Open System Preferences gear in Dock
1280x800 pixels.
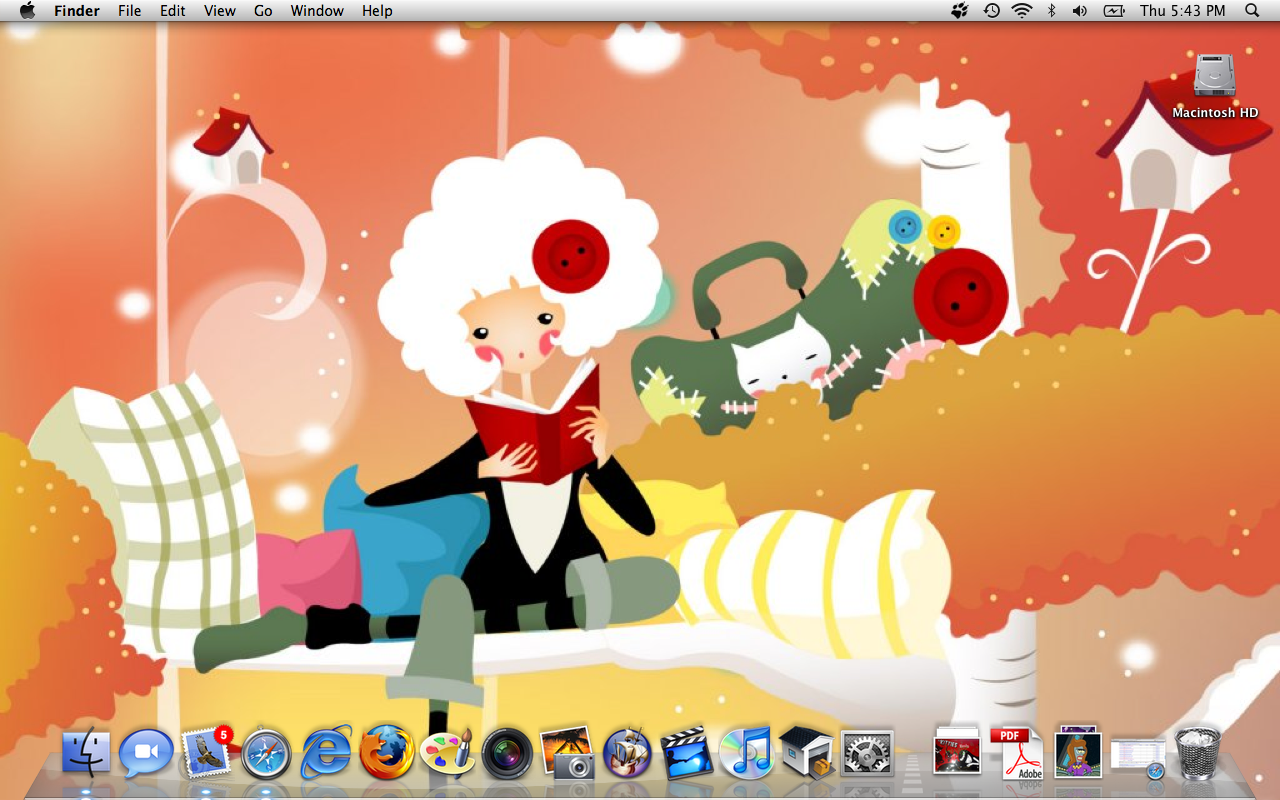pyautogui.click(x=867, y=754)
